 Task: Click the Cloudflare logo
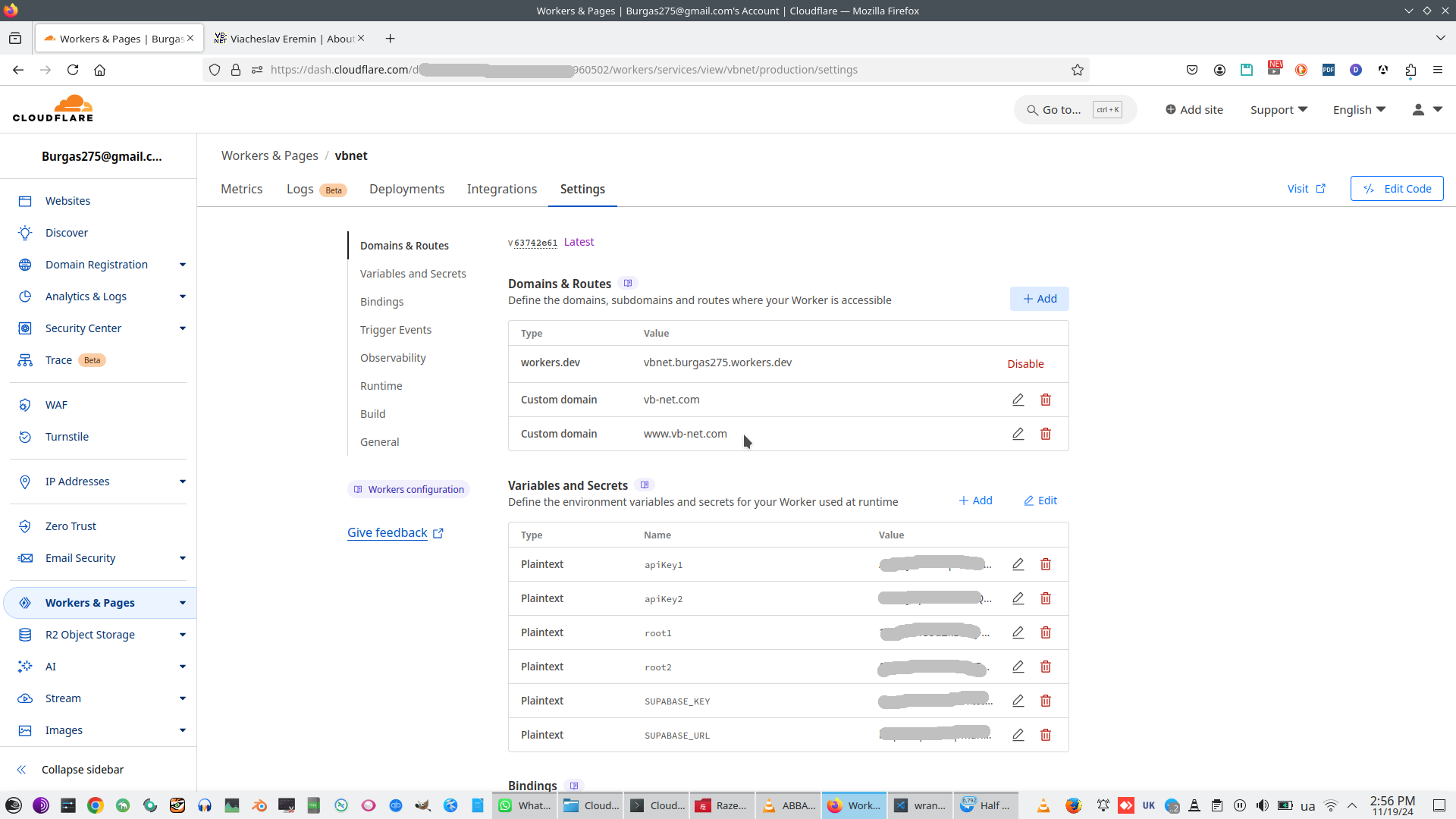click(x=53, y=109)
